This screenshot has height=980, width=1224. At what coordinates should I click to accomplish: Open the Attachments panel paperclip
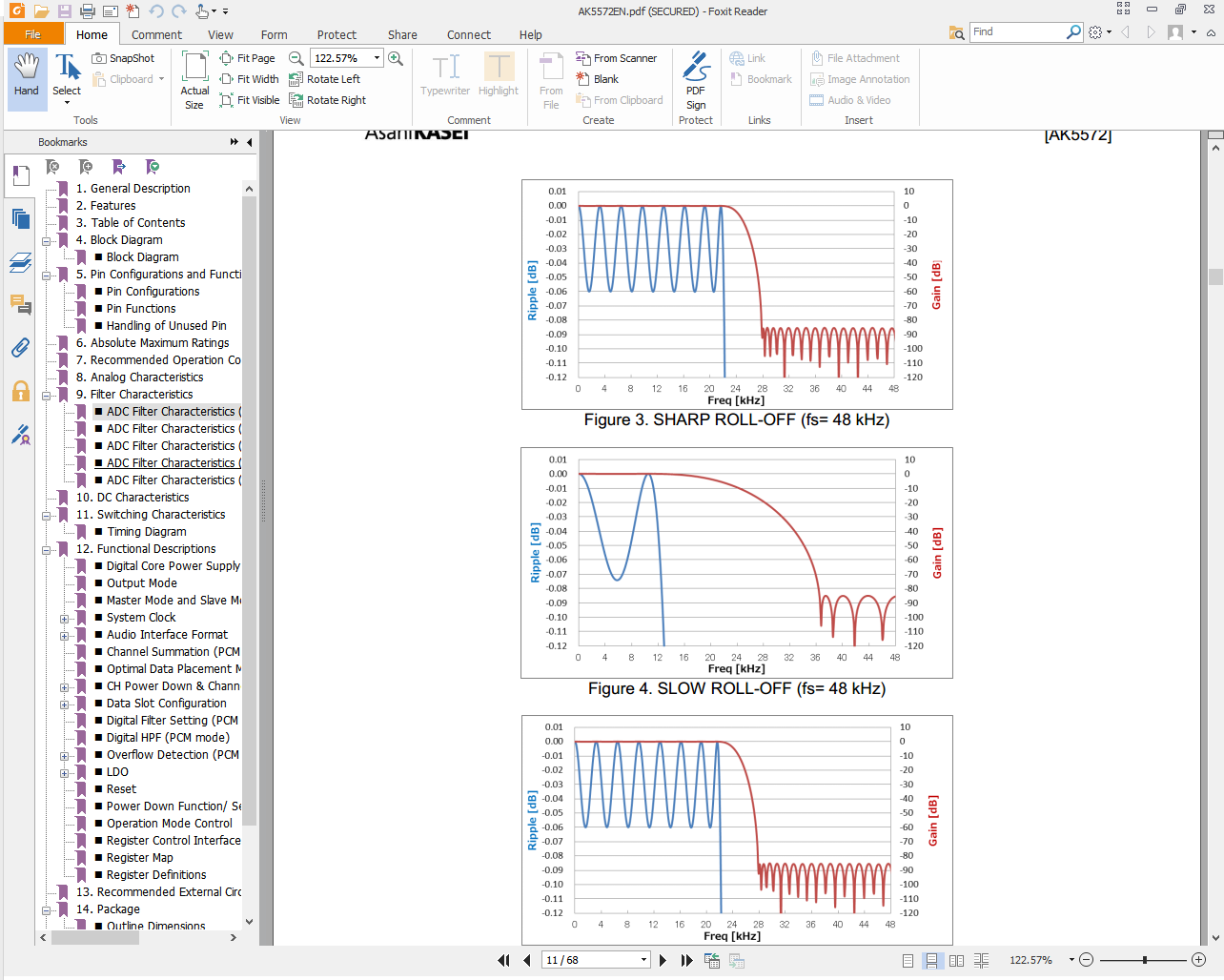click(x=20, y=348)
